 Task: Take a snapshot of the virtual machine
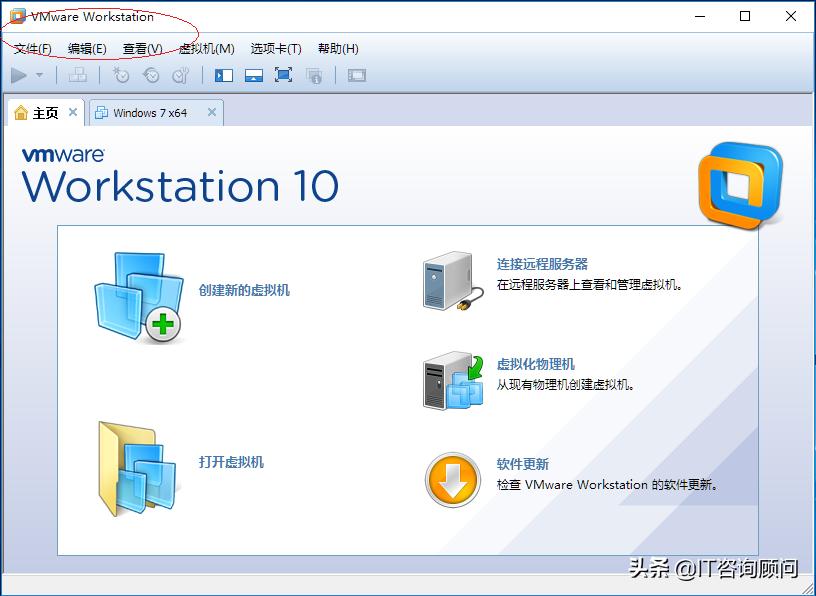pyautogui.click(x=120, y=75)
